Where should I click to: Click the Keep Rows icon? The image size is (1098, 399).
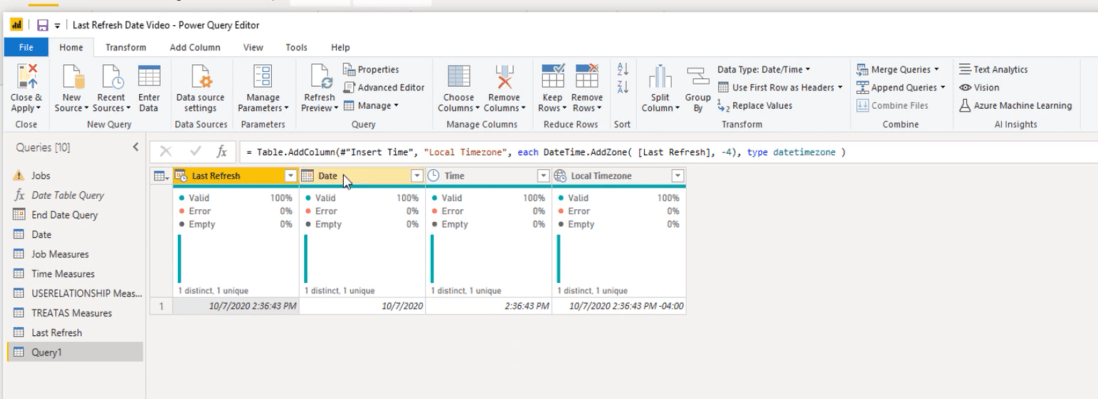click(x=553, y=77)
